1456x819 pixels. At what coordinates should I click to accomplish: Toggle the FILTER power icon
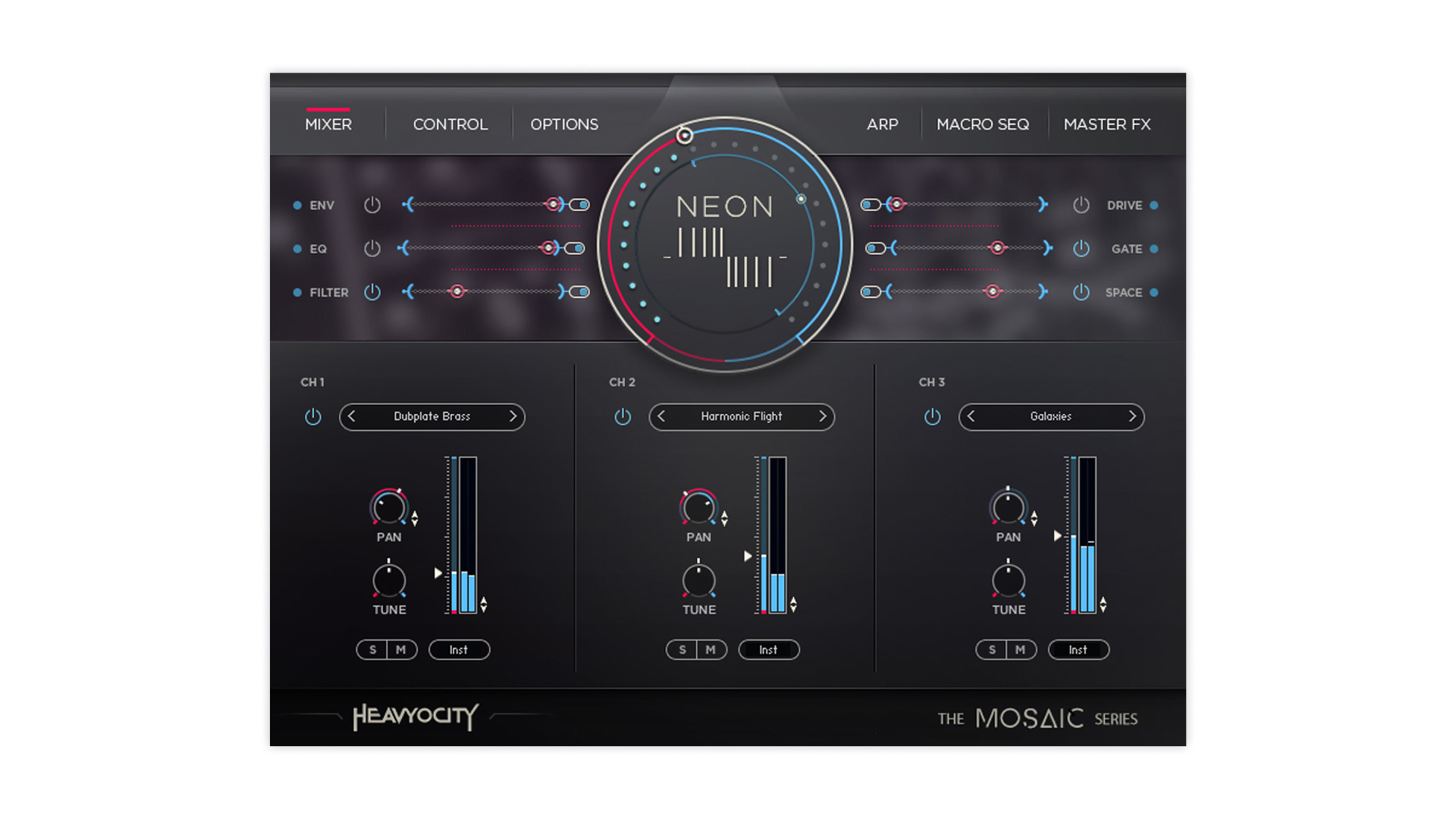(x=372, y=292)
